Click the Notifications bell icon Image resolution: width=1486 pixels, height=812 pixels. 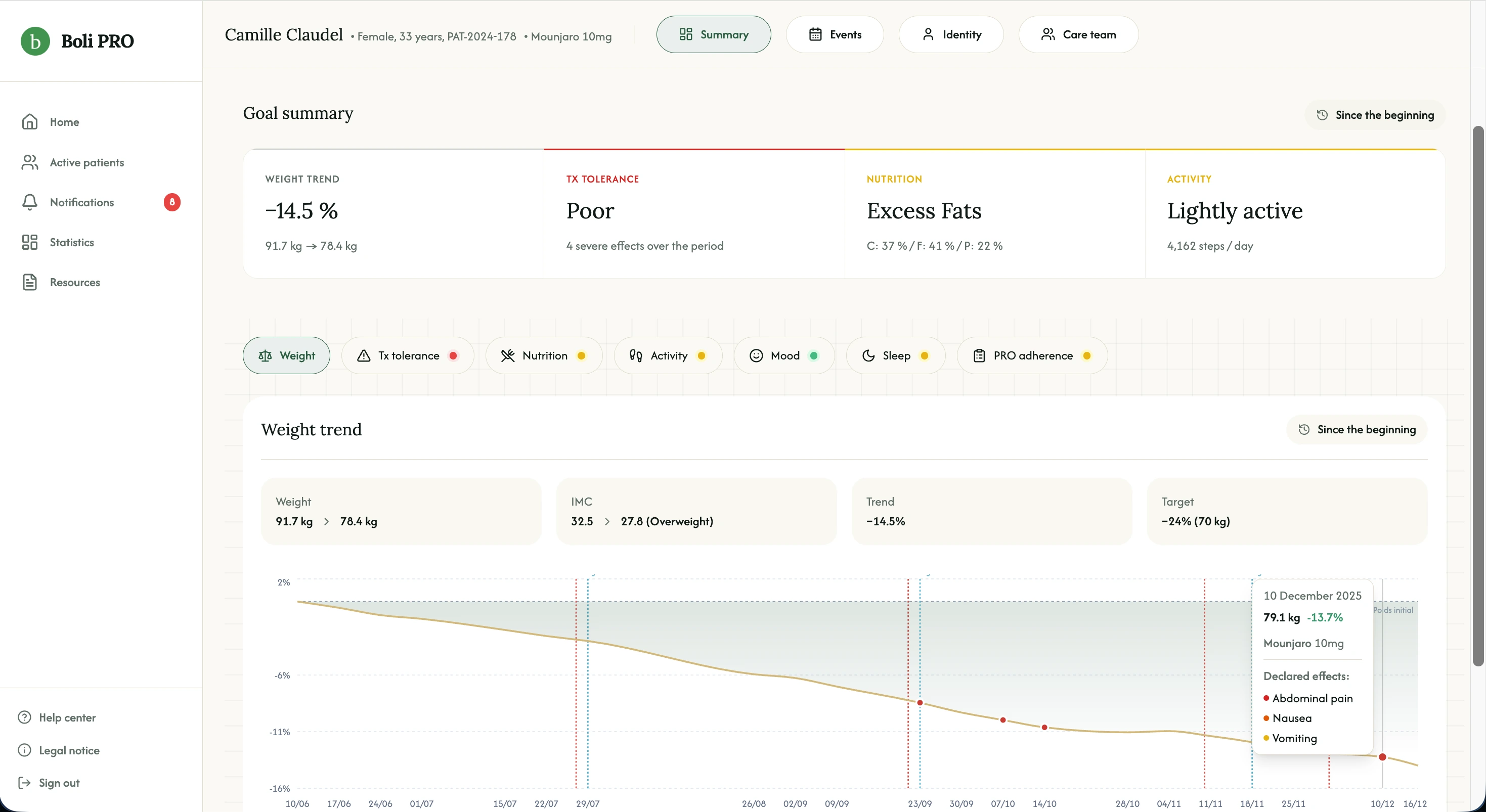click(29, 202)
